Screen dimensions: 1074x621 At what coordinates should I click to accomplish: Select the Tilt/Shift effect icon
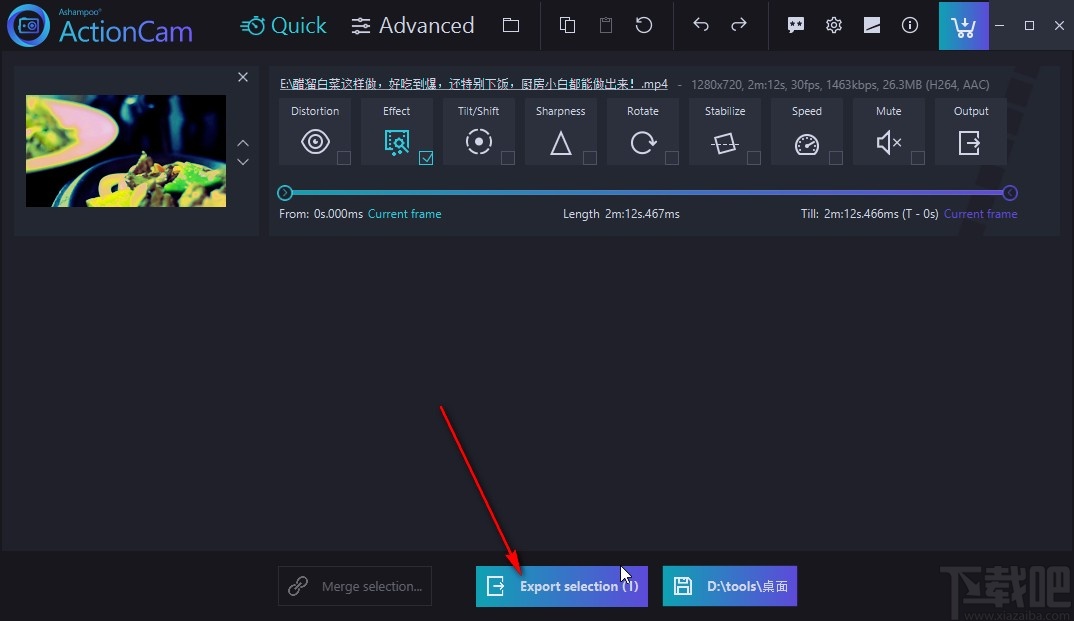point(479,142)
